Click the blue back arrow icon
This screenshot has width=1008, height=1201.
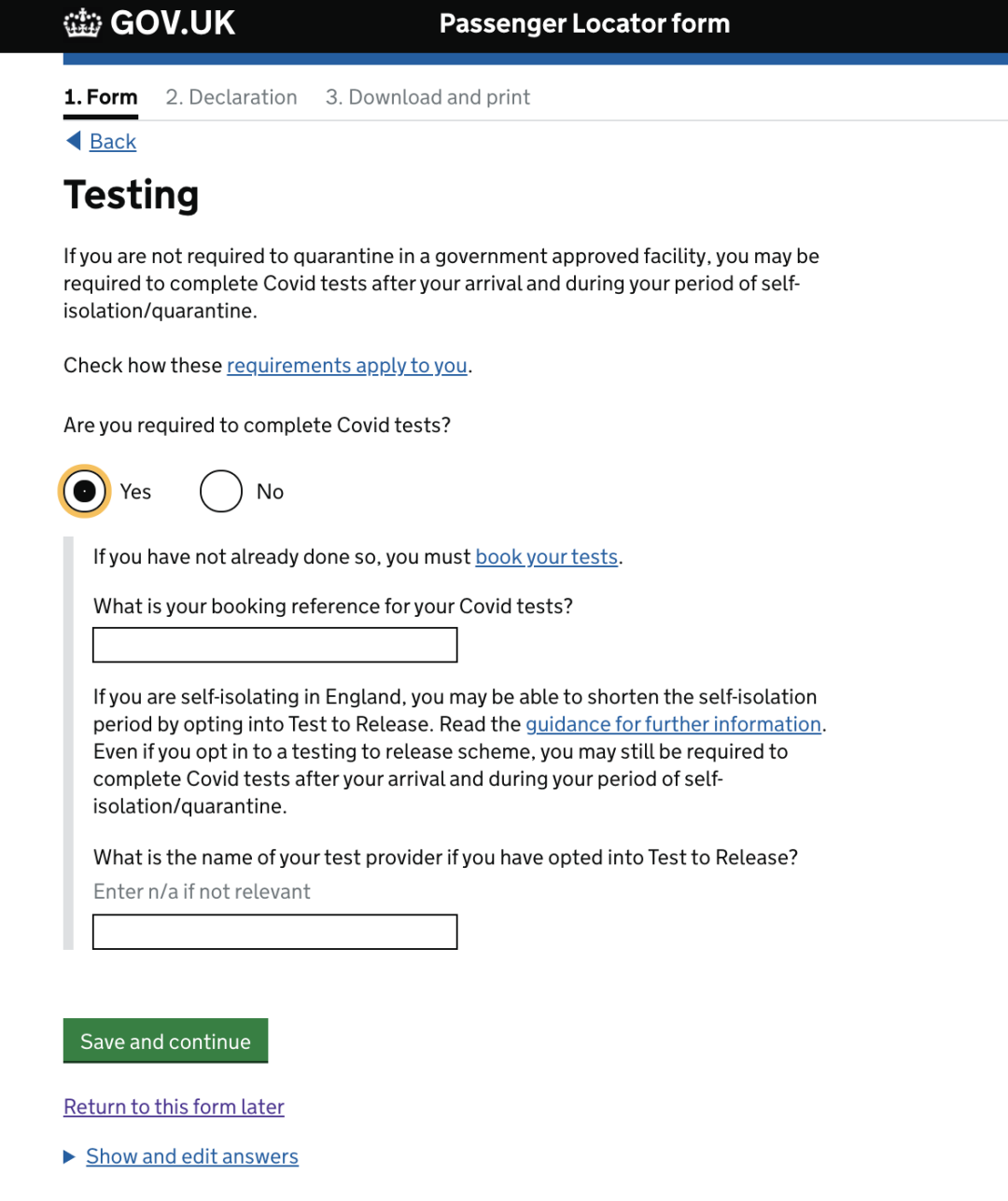[x=74, y=141]
